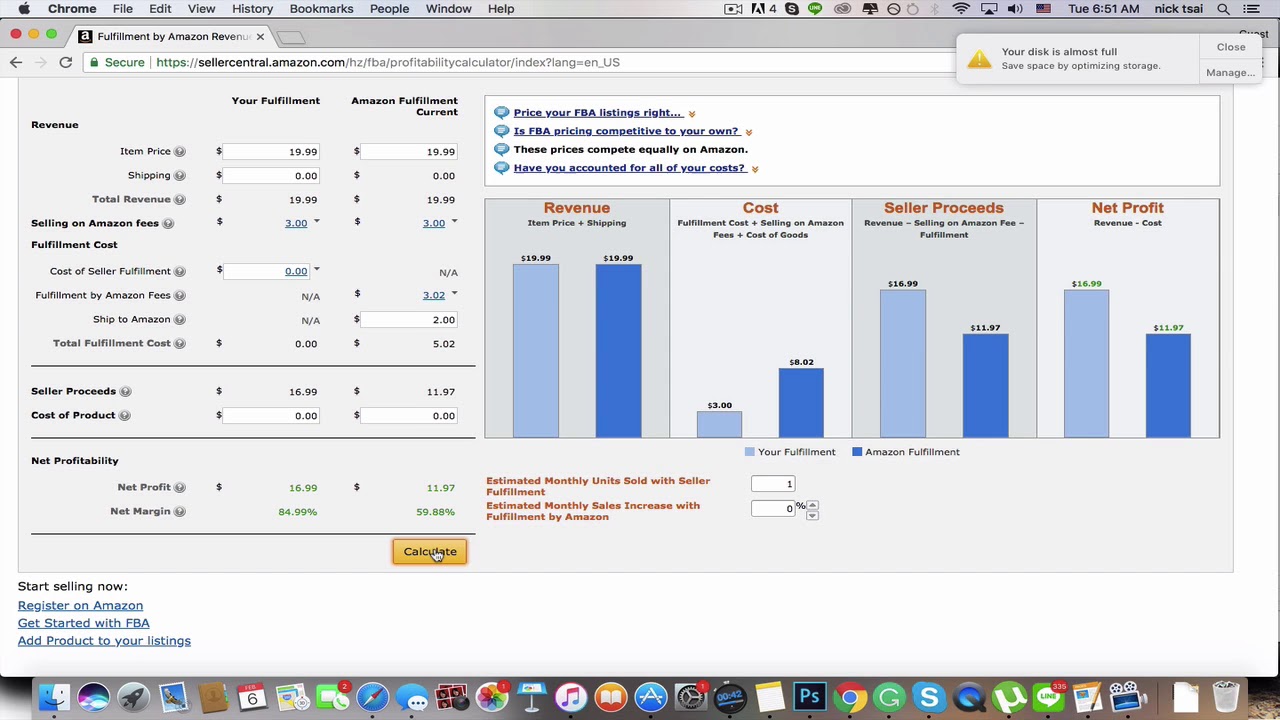Click the Amazon Fulfillment Item Price field

click(409, 152)
